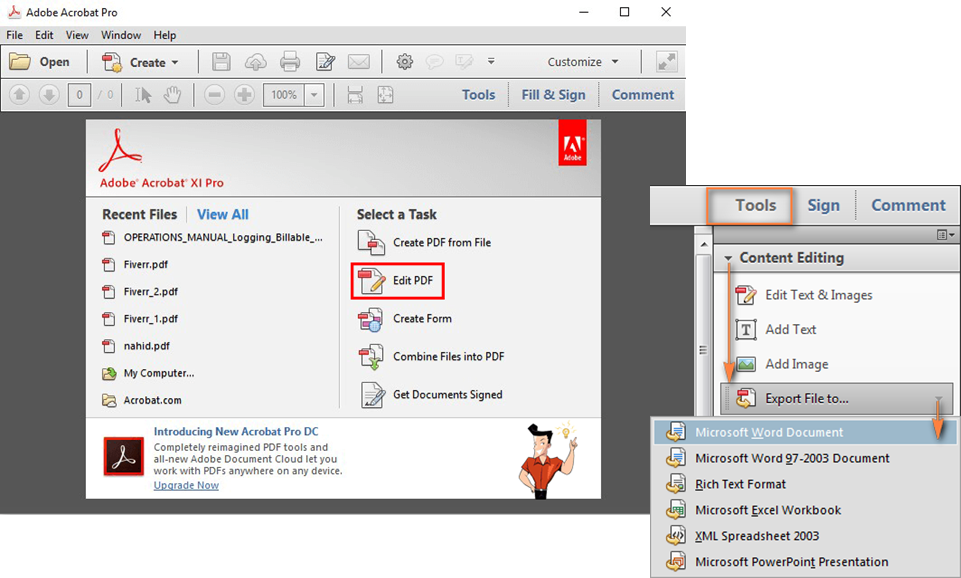
Task: Open the Fiverr_2.pdf recent file
Action: [140, 292]
